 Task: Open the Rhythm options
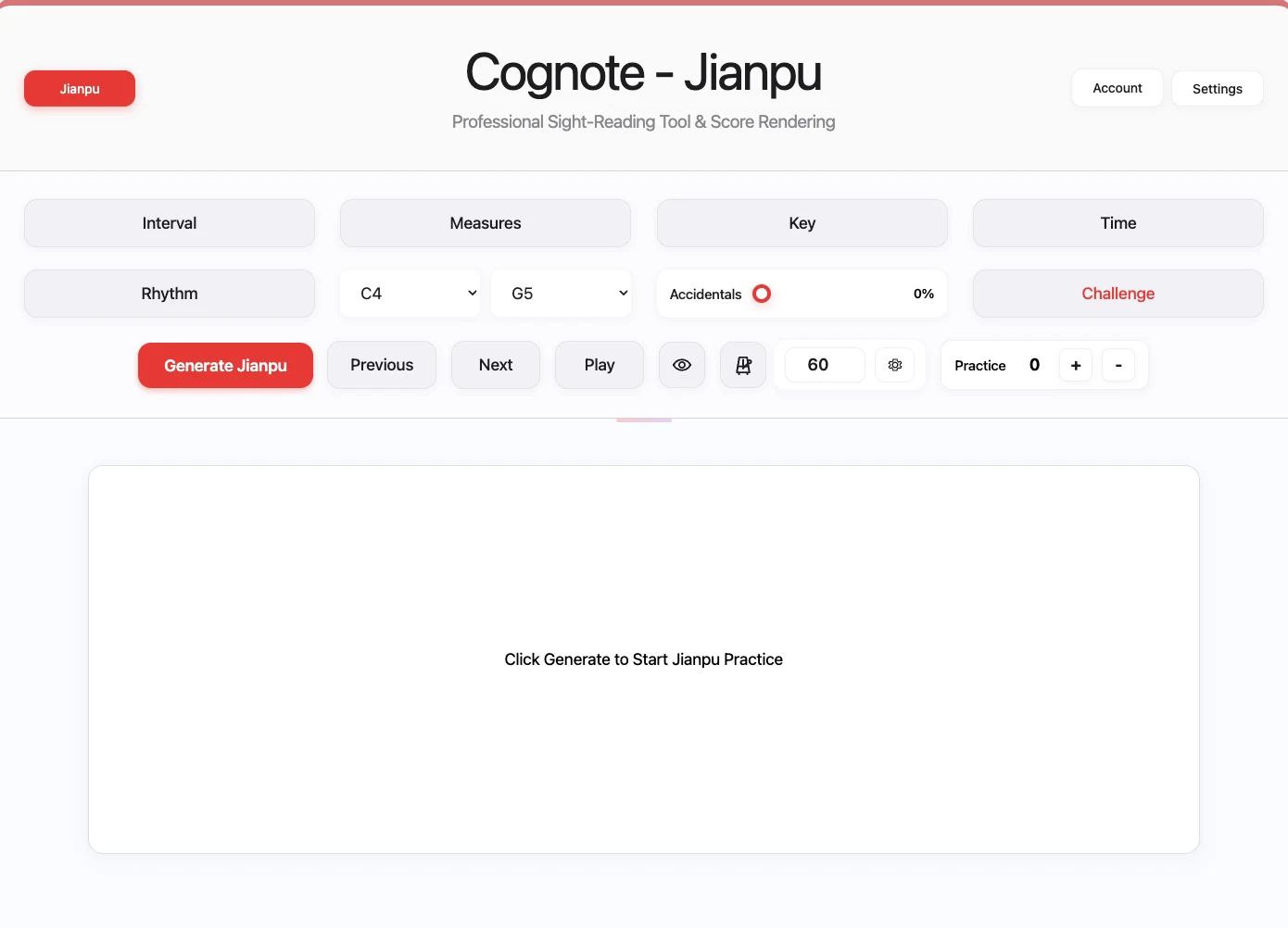170,294
